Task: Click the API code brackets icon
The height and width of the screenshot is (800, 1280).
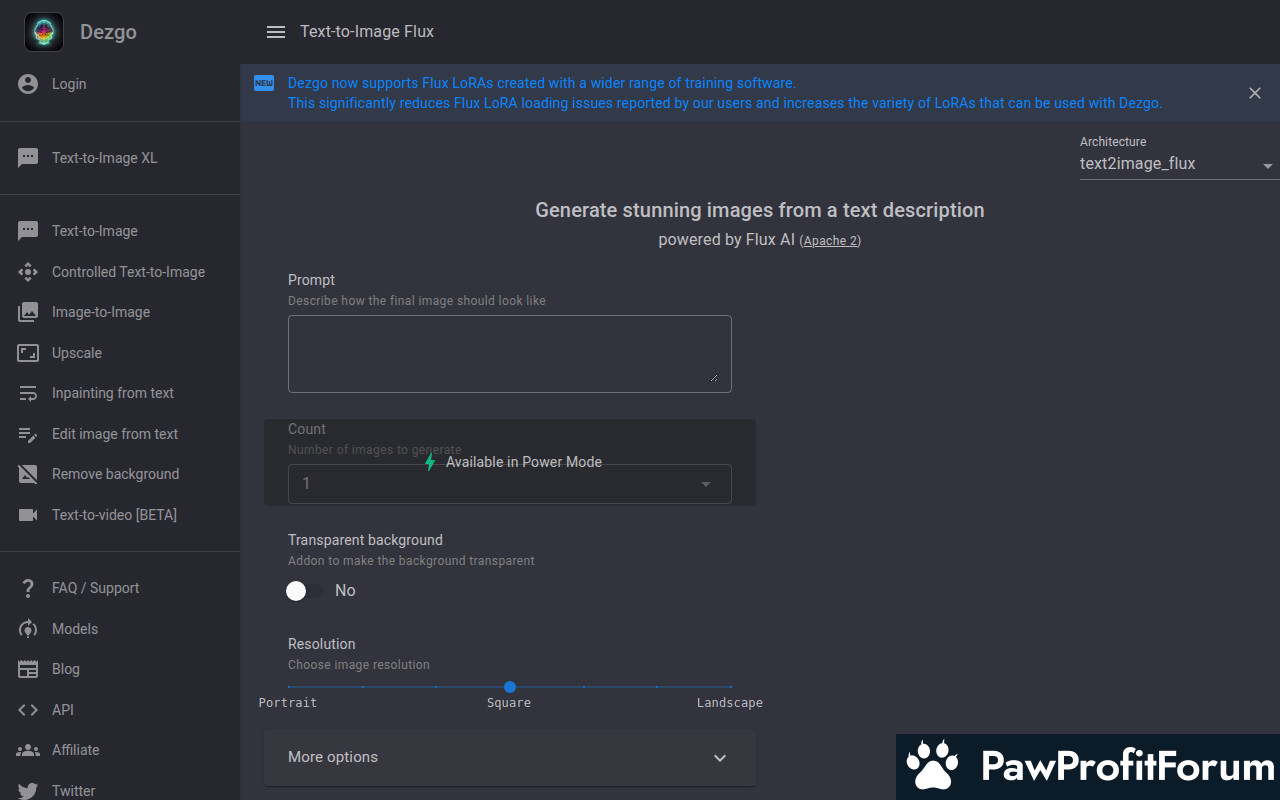Action: tap(28, 710)
